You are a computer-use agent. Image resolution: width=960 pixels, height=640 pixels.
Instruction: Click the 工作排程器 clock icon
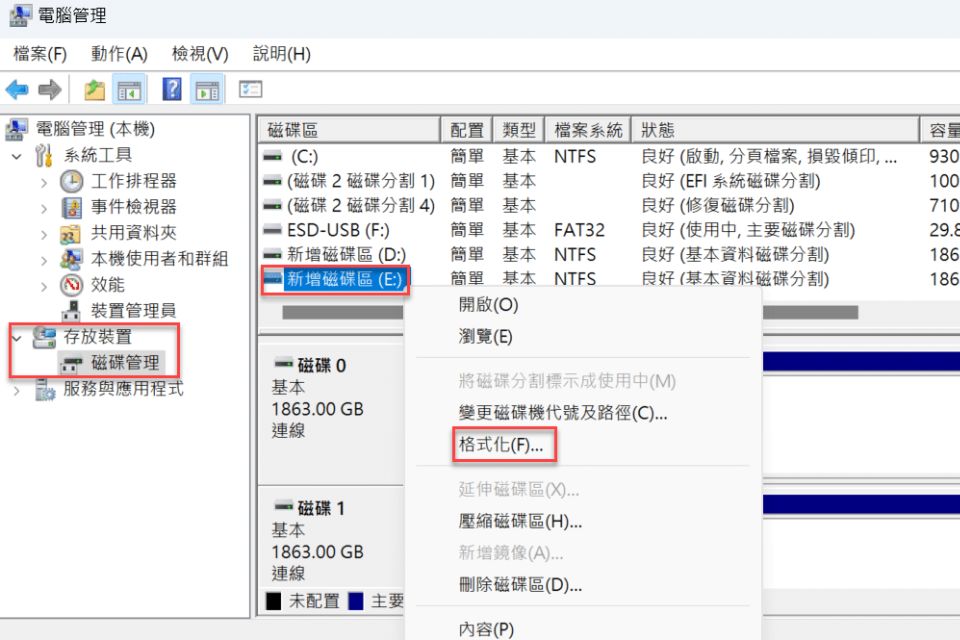(x=72, y=181)
